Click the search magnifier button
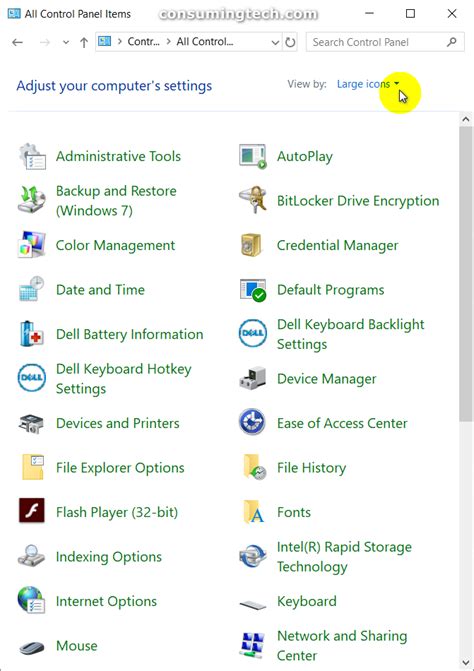 452,42
